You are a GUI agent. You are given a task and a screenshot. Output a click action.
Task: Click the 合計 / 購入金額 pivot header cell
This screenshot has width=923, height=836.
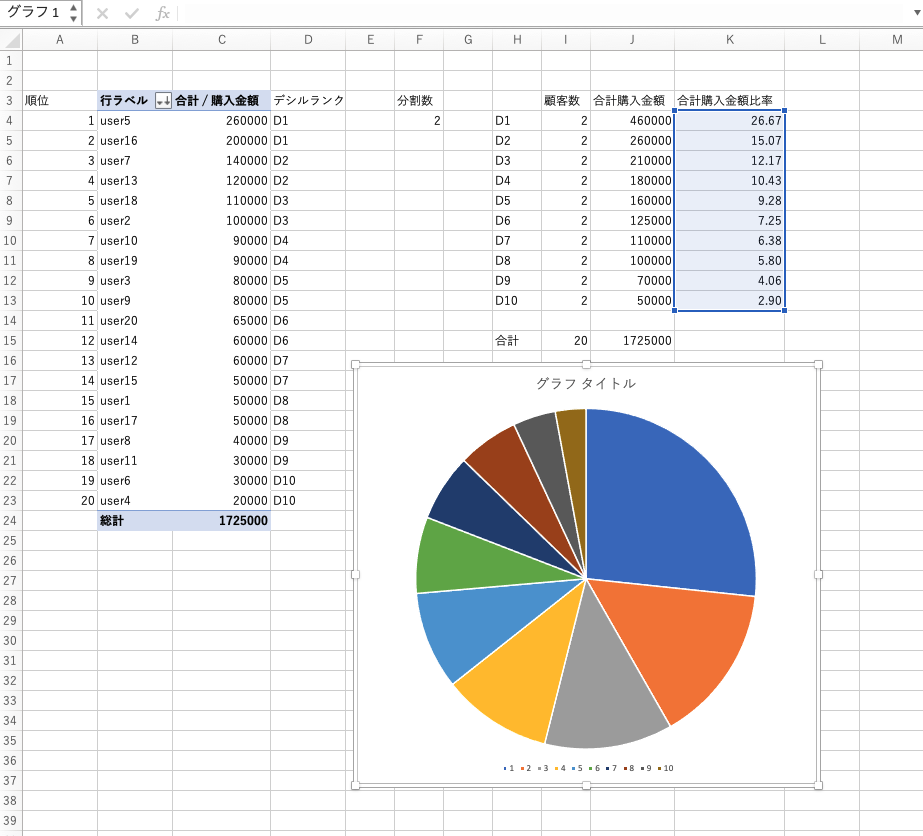pyautogui.click(x=220, y=101)
